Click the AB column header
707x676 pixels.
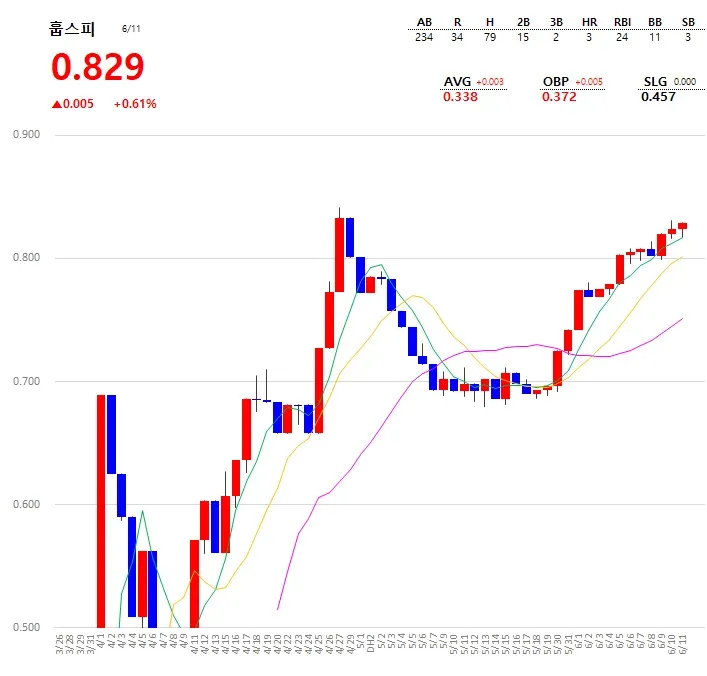pos(424,22)
